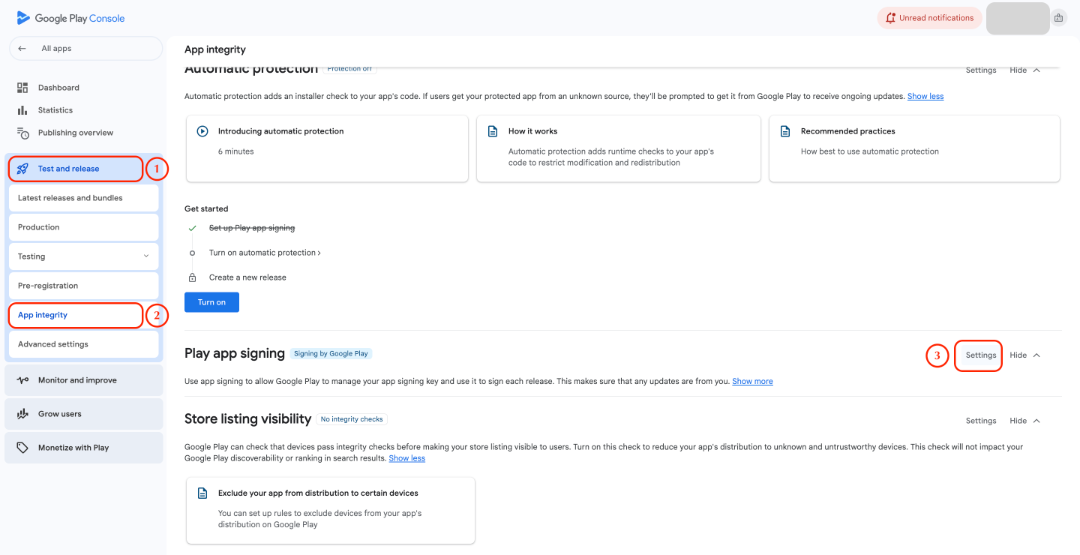Click the Monitor and improve pulse icon
Image resolution: width=1080 pixels, height=555 pixels.
coord(23,380)
